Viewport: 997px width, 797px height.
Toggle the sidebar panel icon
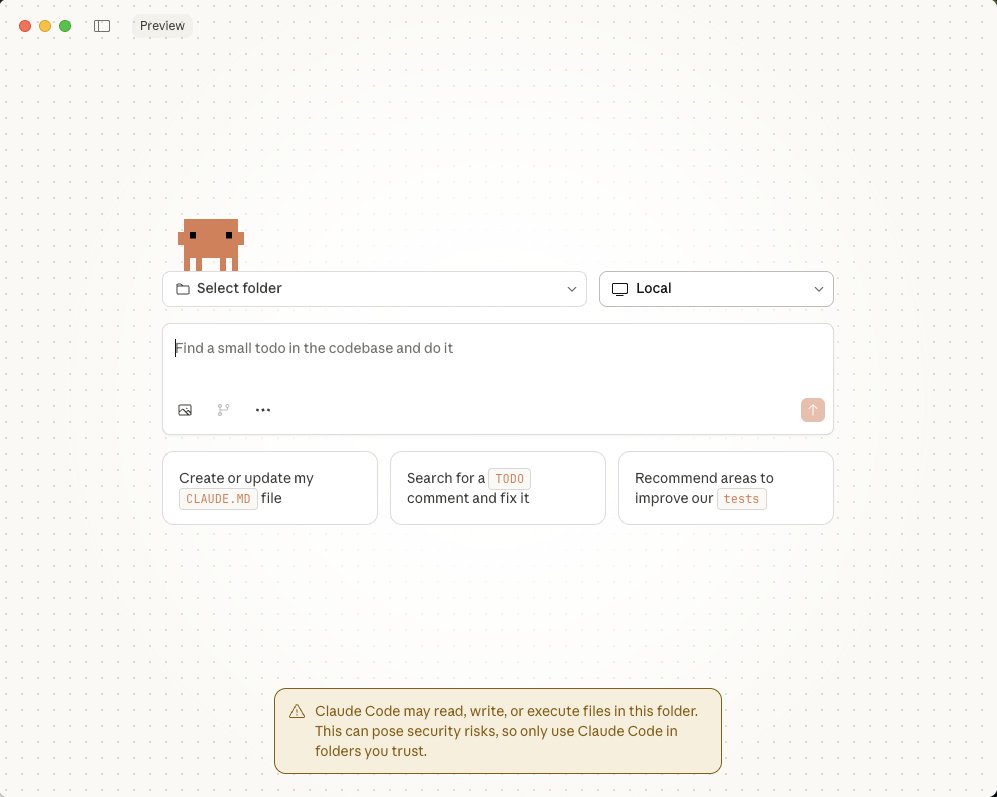click(102, 26)
